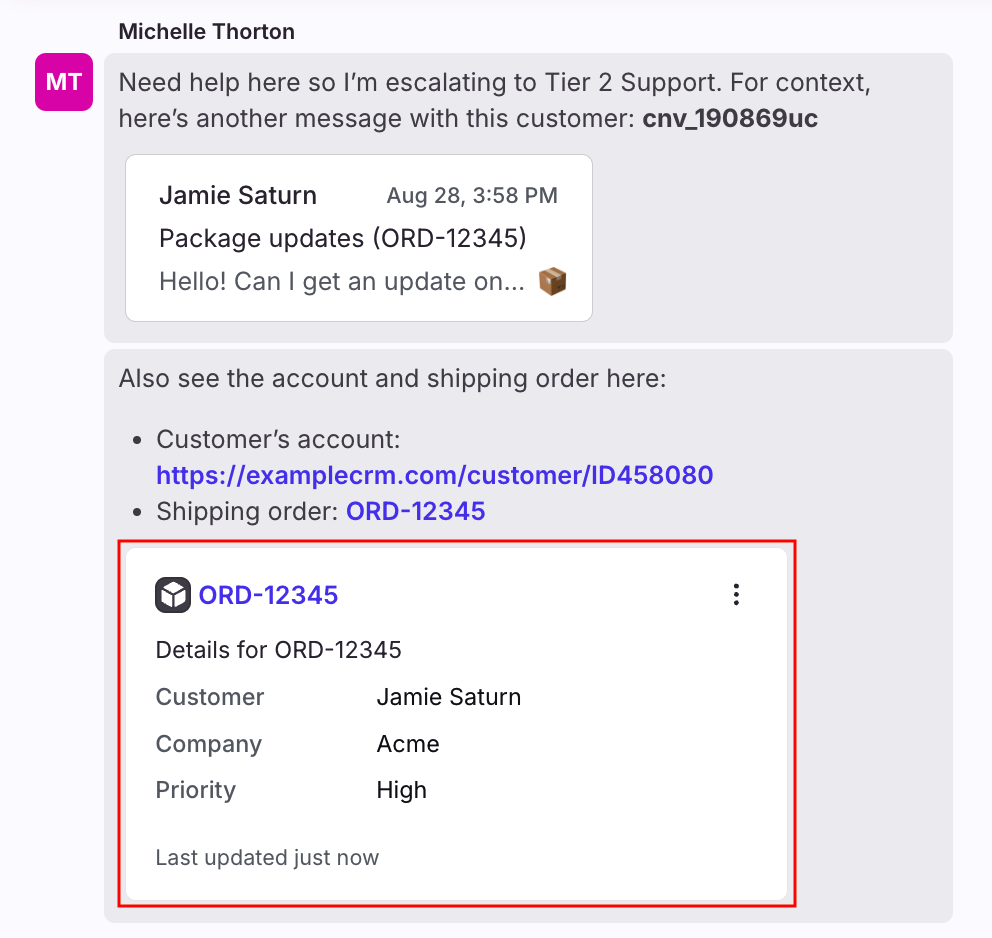The width and height of the screenshot is (992, 938).
Task: Click the Package updates (ORD-12345) subject line
Action: (x=343, y=238)
